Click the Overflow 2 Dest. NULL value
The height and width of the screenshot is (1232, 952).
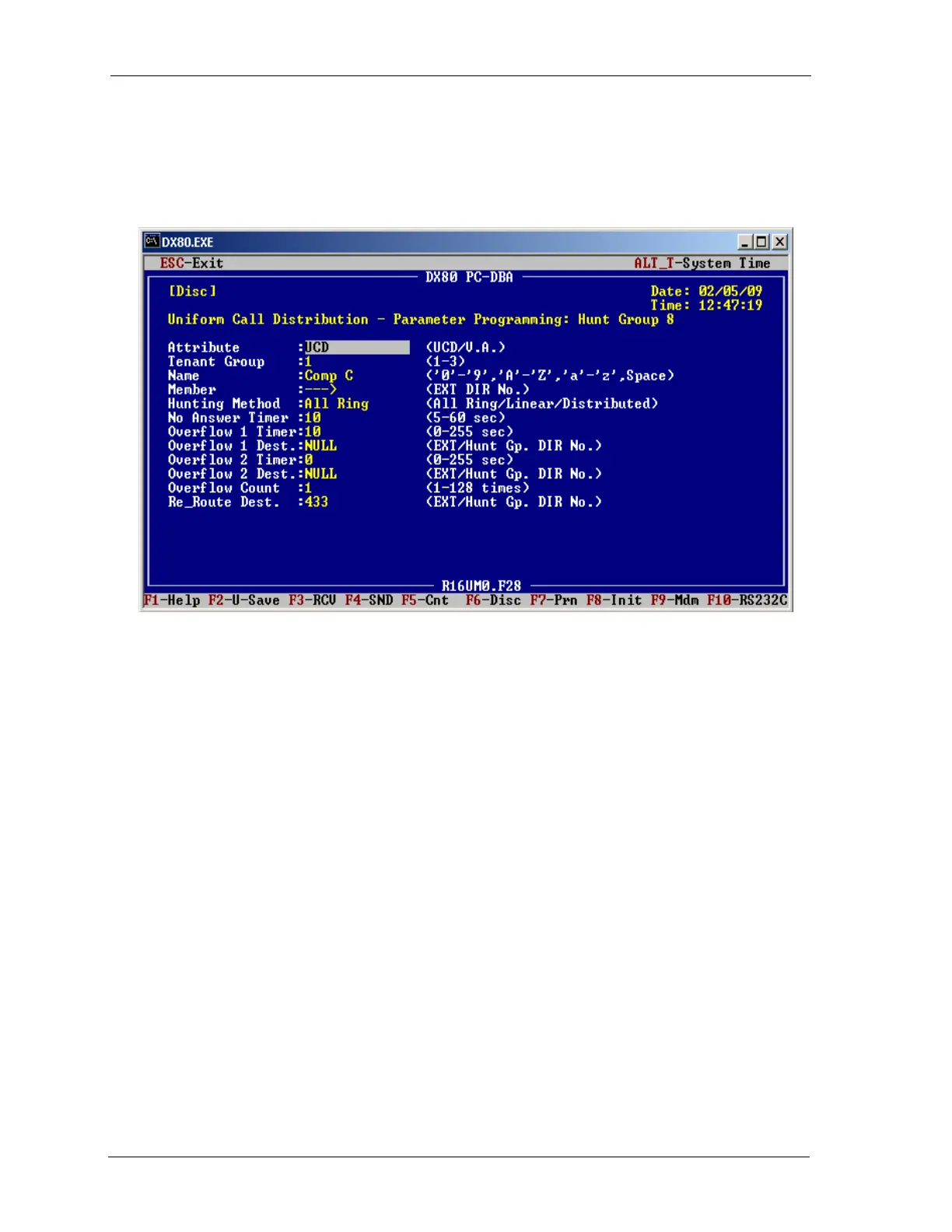320,474
